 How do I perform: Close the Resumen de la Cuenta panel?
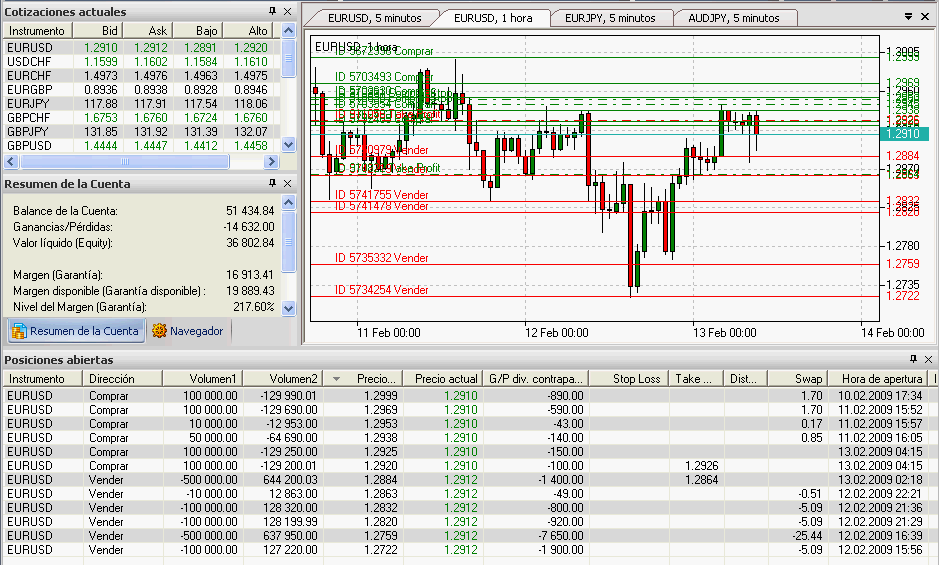click(287, 183)
